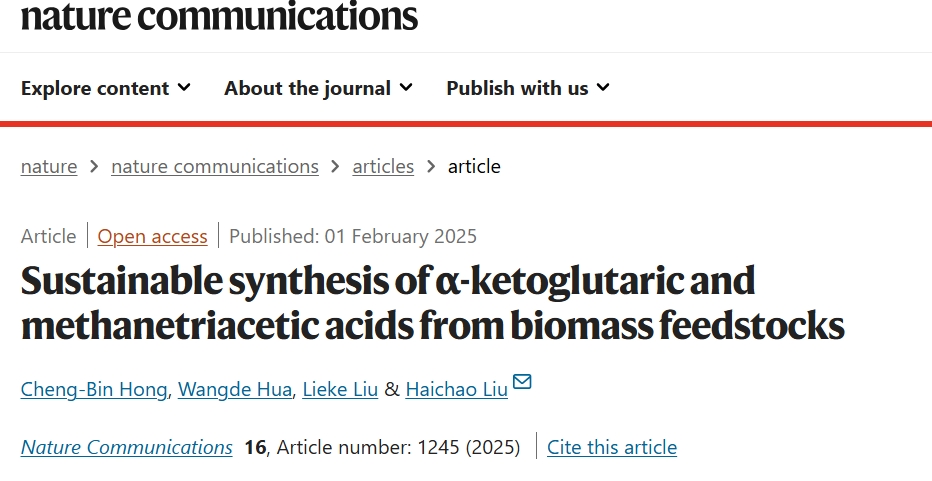Image resolution: width=932 pixels, height=481 pixels.
Task: Click the chevron next to About the journal
Action: 406,87
